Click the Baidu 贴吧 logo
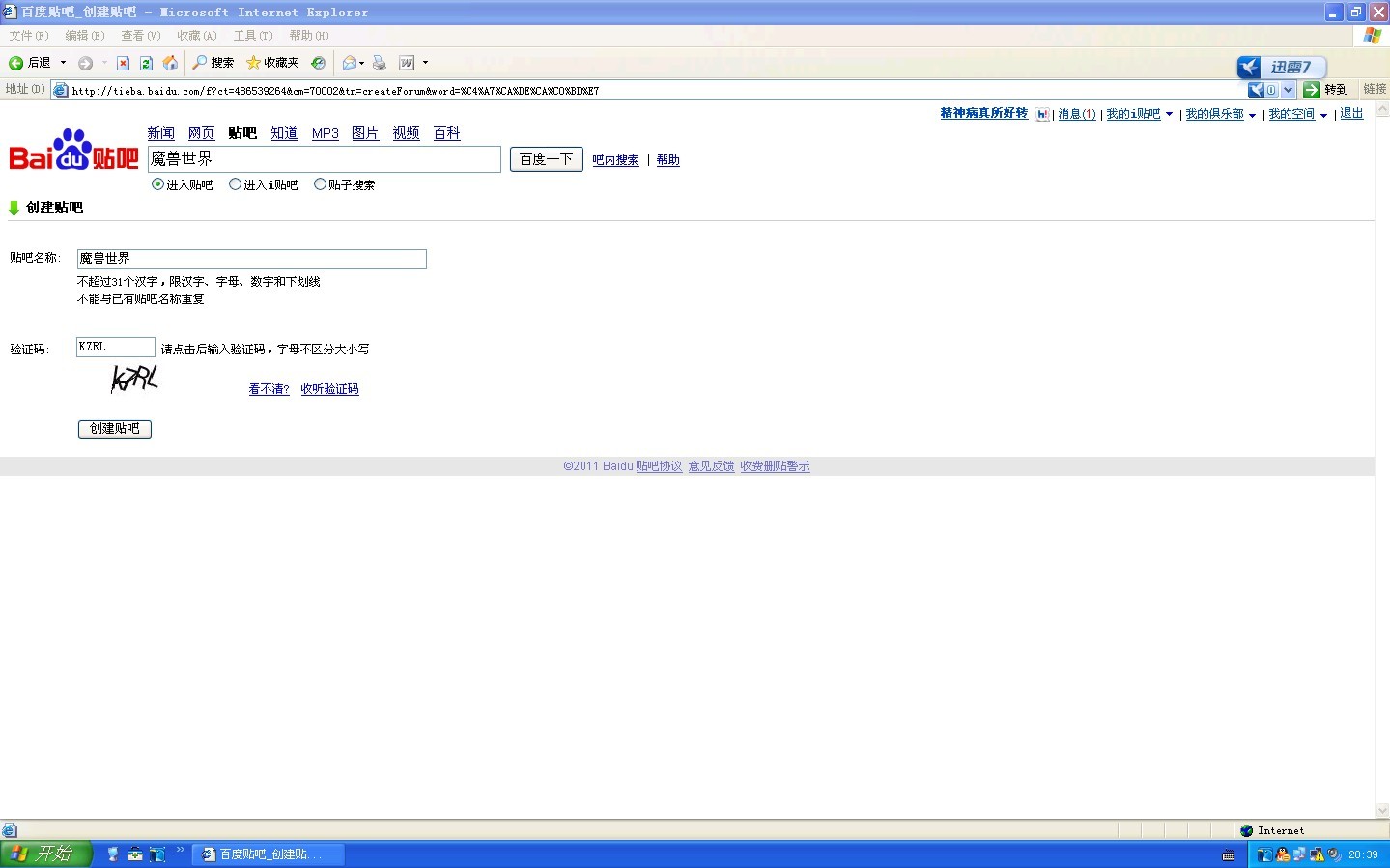This screenshot has height=868, width=1390. coord(73,151)
